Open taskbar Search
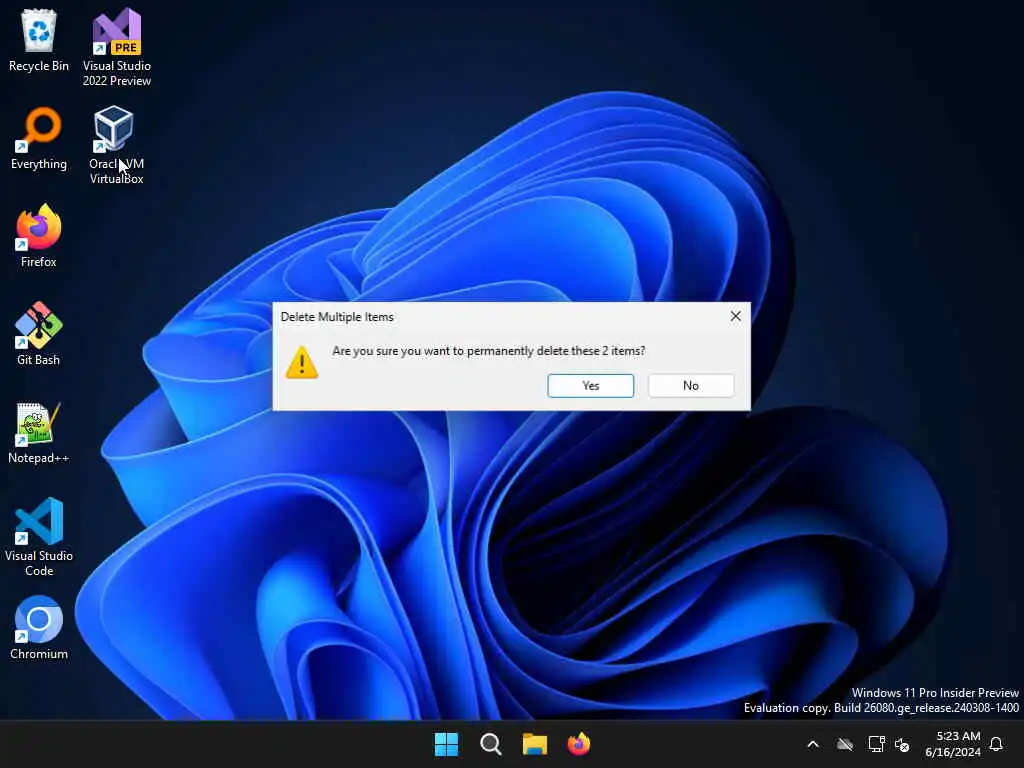The image size is (1024, 768). tap(490, 744)
